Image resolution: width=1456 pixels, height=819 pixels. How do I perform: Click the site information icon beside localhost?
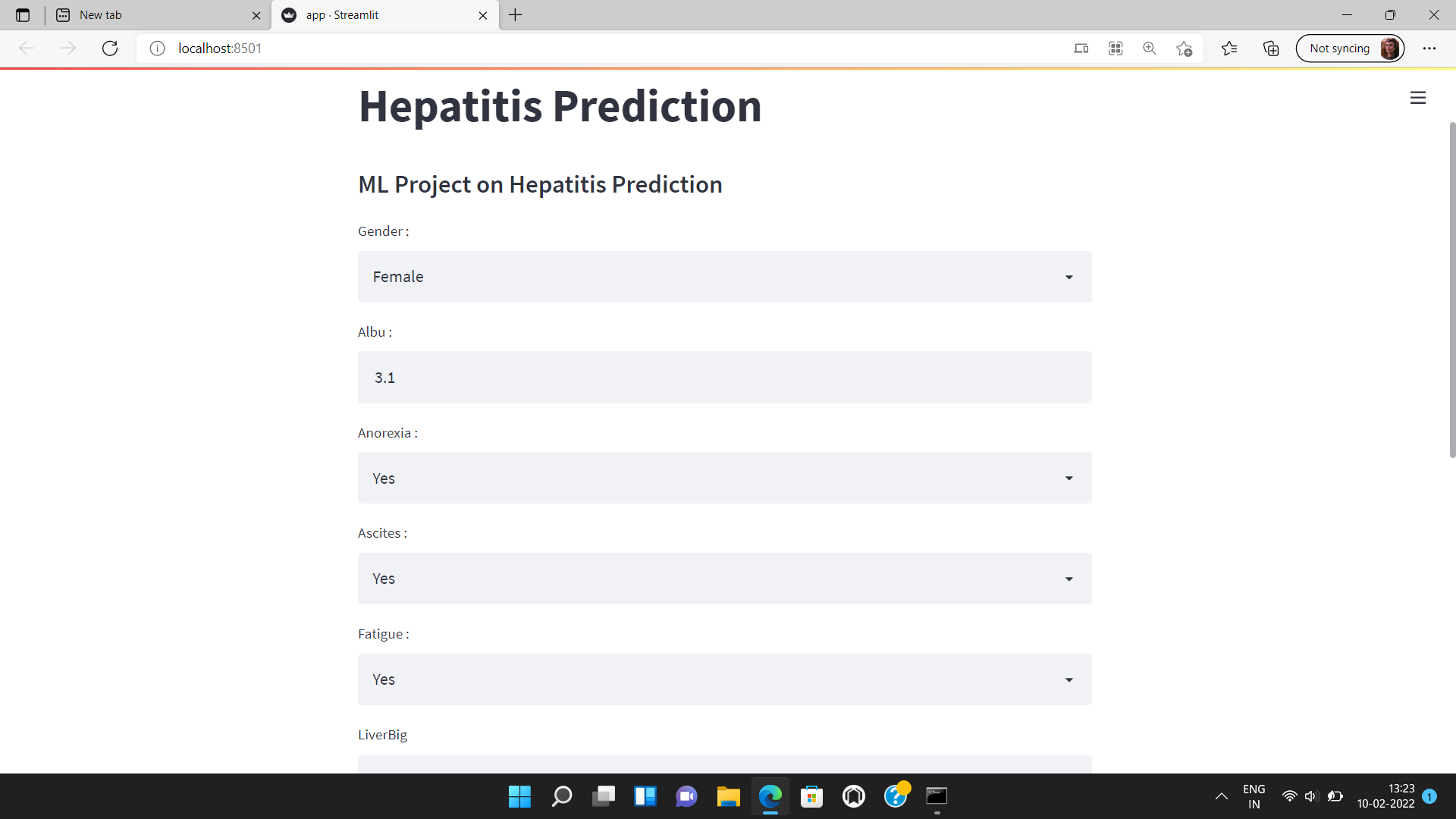pyautogui.click(x=157, y=48)
